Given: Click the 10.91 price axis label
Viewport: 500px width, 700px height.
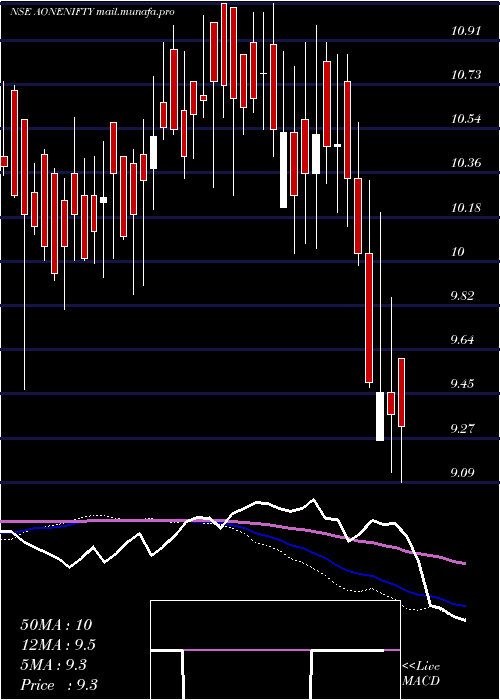Looking at the screenshot, I should coord(466,31).
